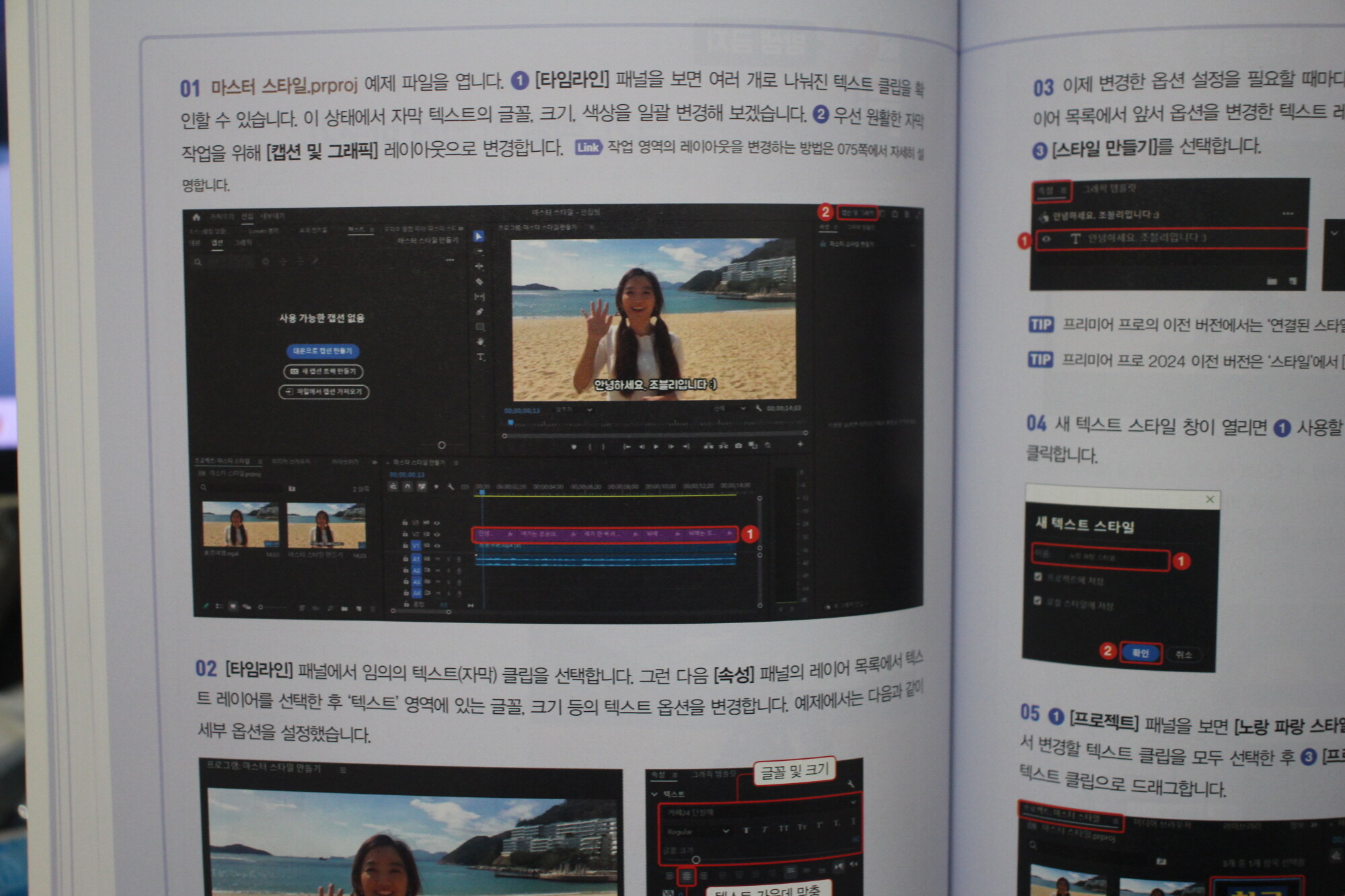Select the Type (T) tool
This screenshot has height=896, width=1345.
tap(480, 357)
